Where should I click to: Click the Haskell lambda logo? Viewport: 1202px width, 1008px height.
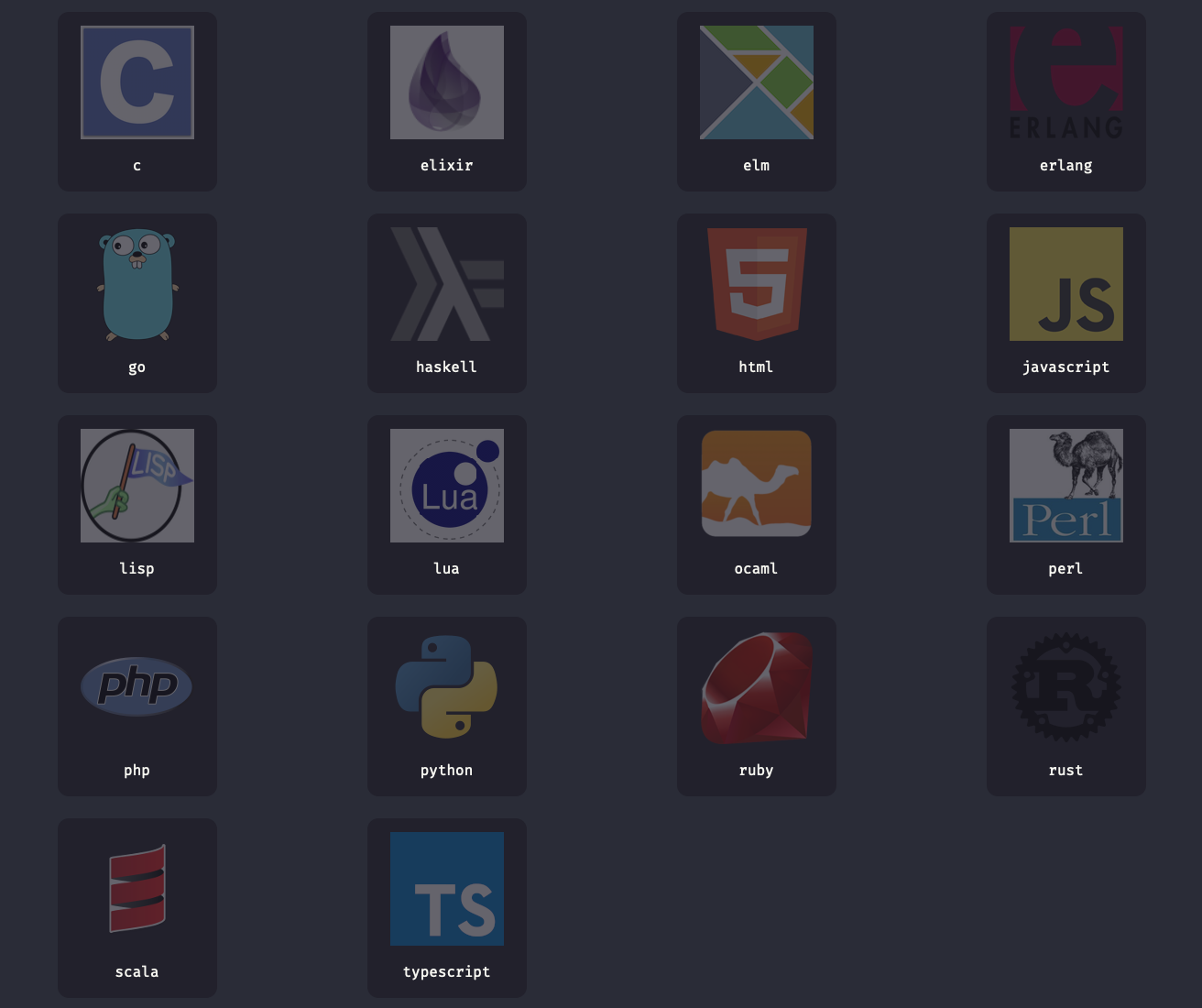pos(447,284)
